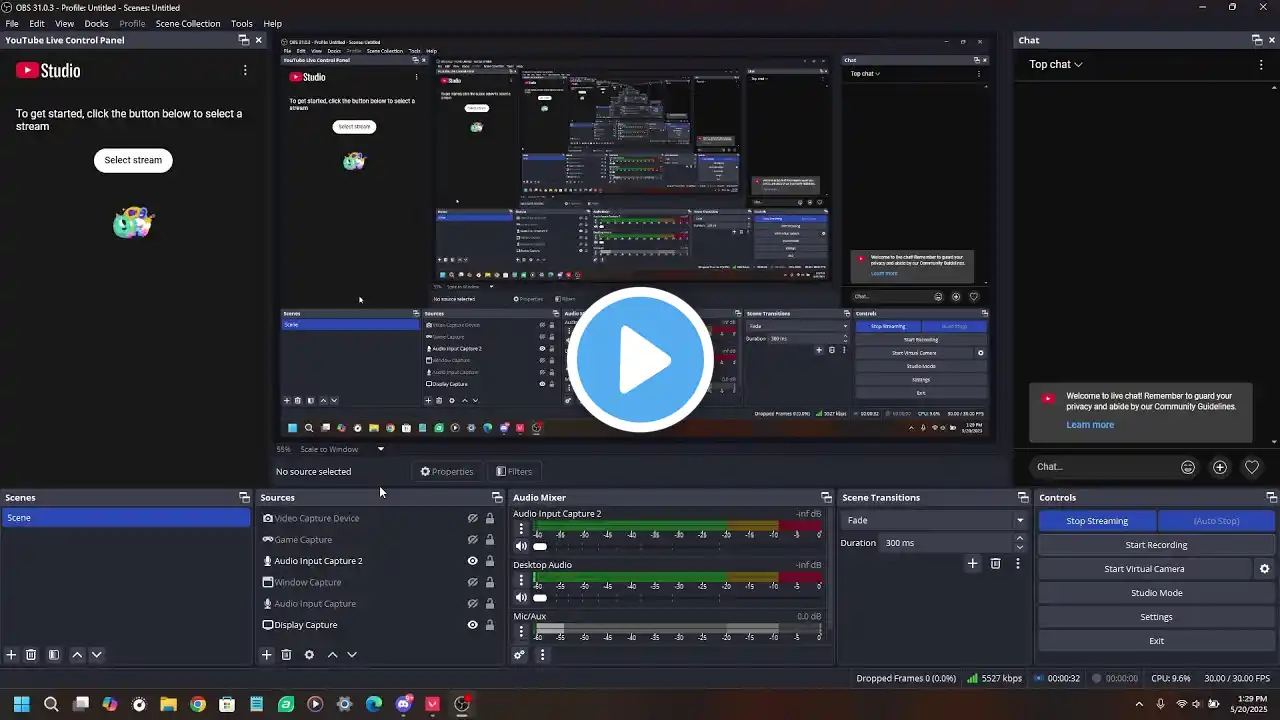
Task: Hide Audio Input Capture 2 source
Action: [x=473, y=561]
